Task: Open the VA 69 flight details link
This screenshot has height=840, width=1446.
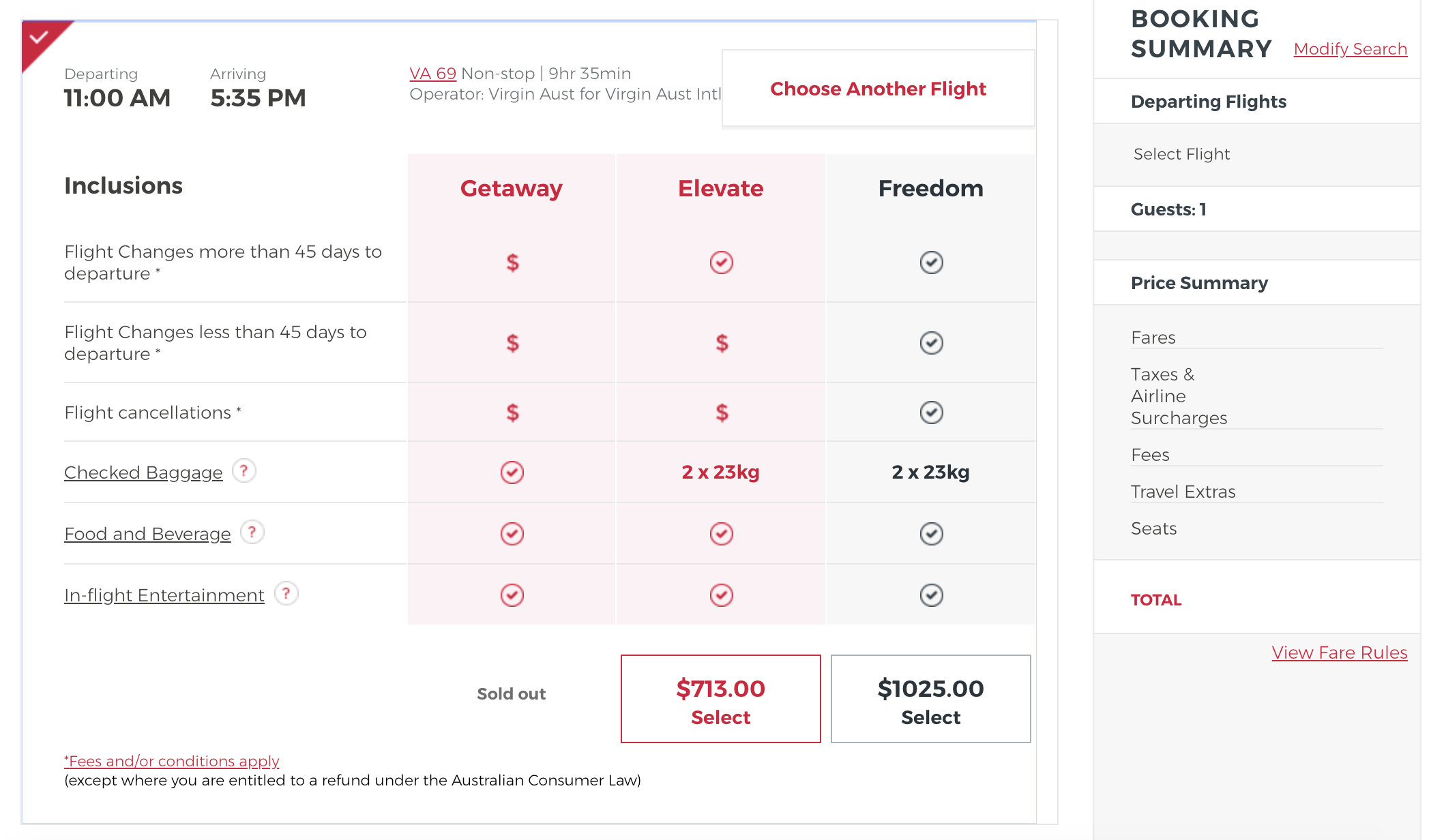Action: point(433,74)
